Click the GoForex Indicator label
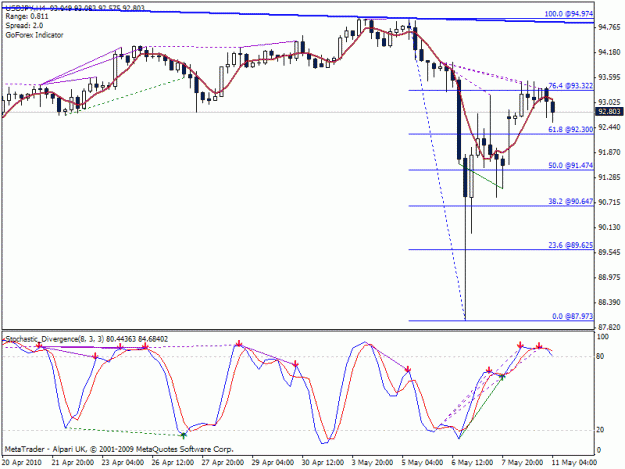This screenshot has height=469, width=625. pos(34,35)
